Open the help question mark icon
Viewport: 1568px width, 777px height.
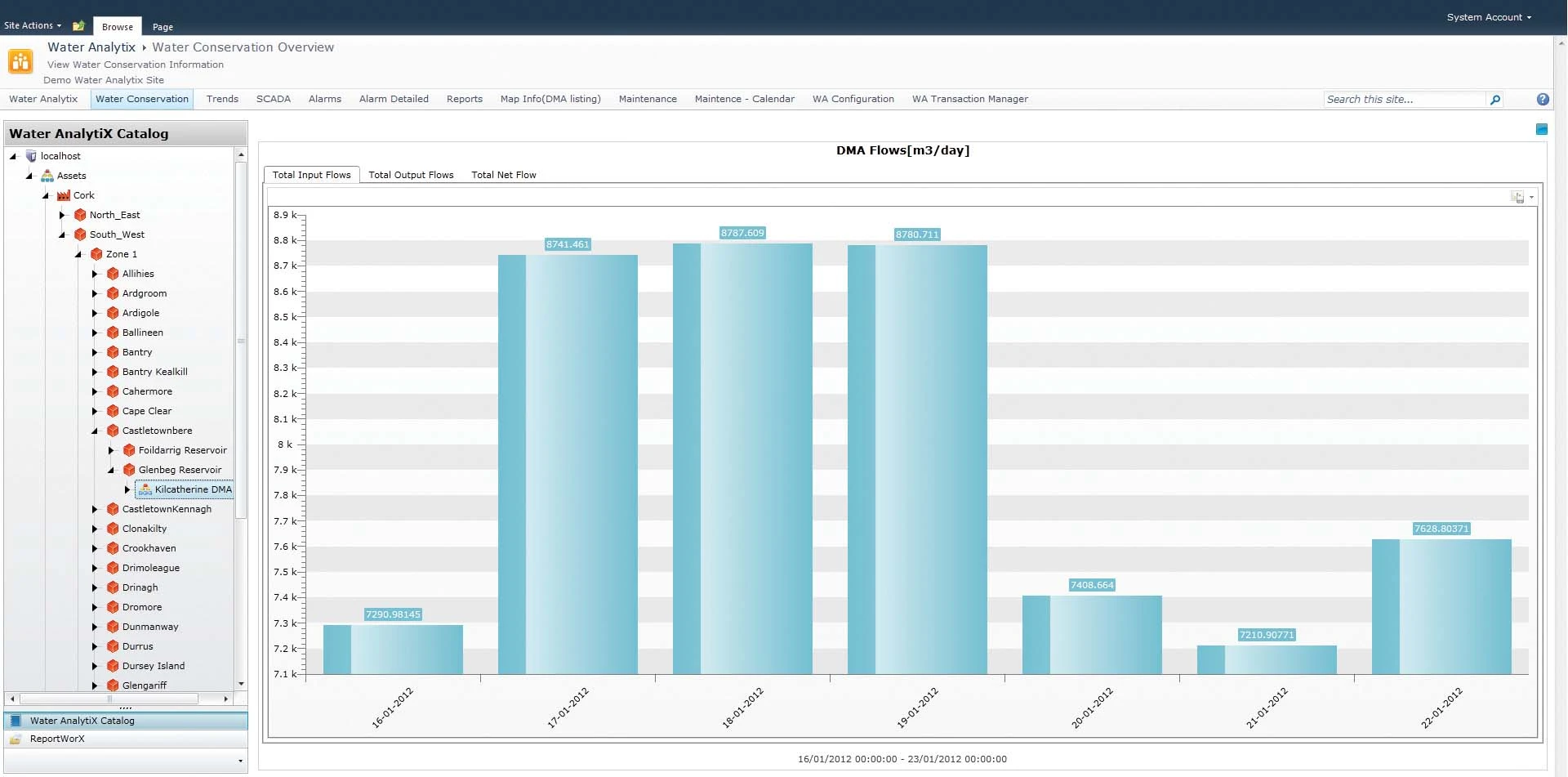click(x=1542, y=100)
